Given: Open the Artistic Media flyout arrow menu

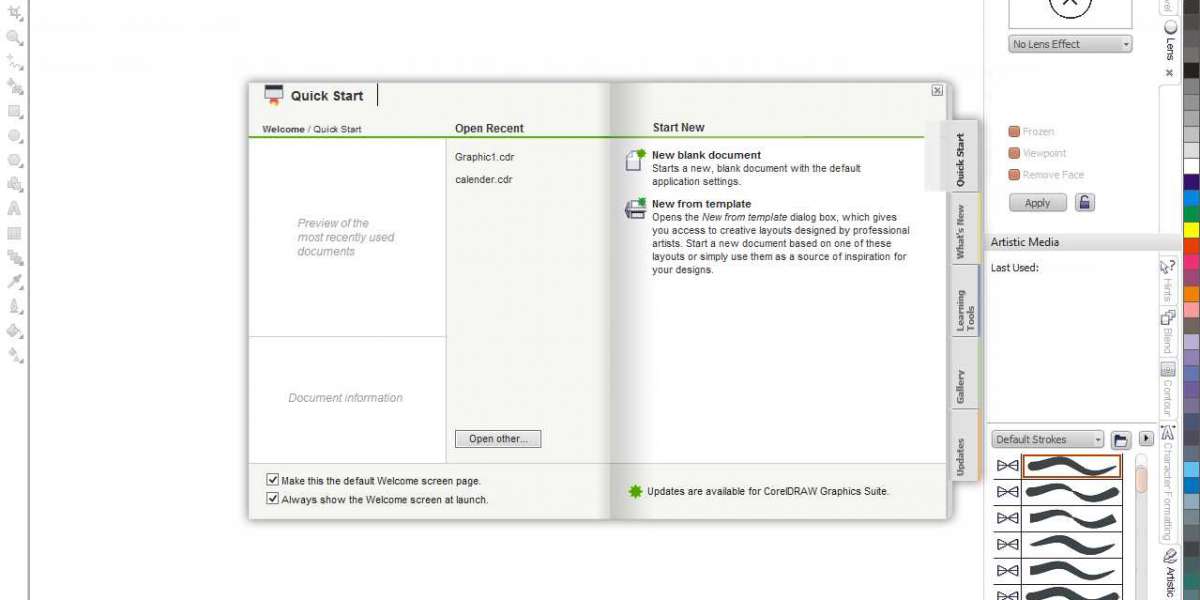Looking at the screenshot, I should click(1146, 439).
